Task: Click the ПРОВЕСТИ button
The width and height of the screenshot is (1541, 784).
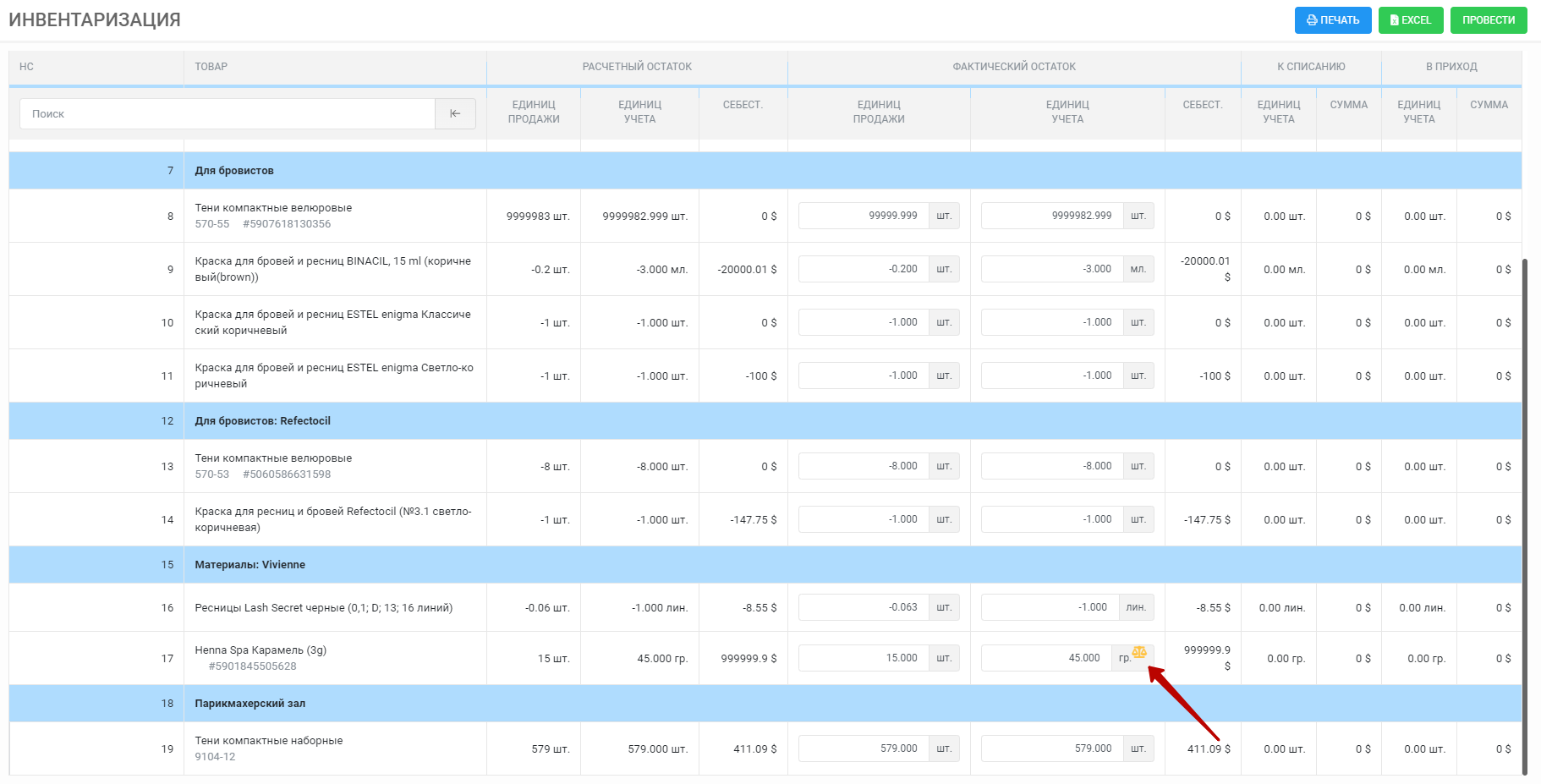Action: (1489, 20)
